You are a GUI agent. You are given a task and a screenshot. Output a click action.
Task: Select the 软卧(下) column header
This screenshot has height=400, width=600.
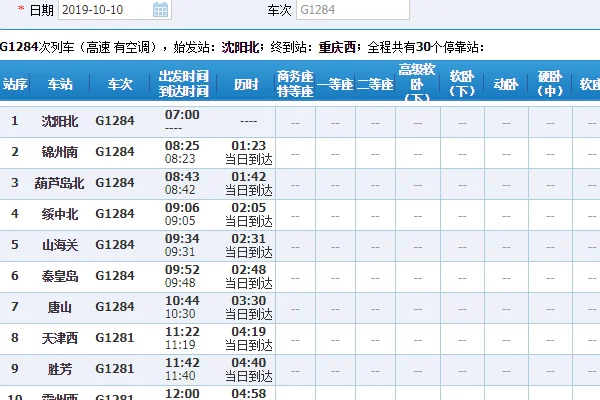tap(462, 84)
